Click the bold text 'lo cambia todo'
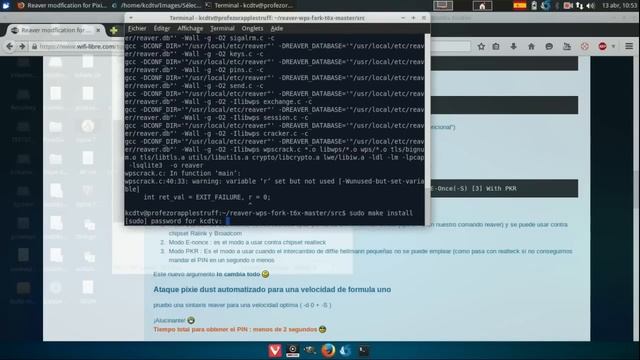 click(238, 274)
